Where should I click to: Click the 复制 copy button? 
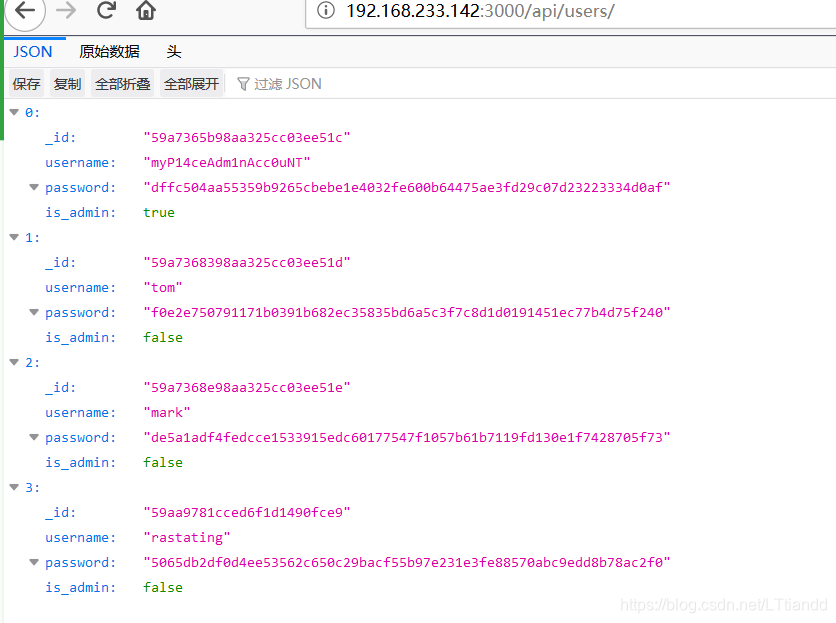(x=67, y=84)
